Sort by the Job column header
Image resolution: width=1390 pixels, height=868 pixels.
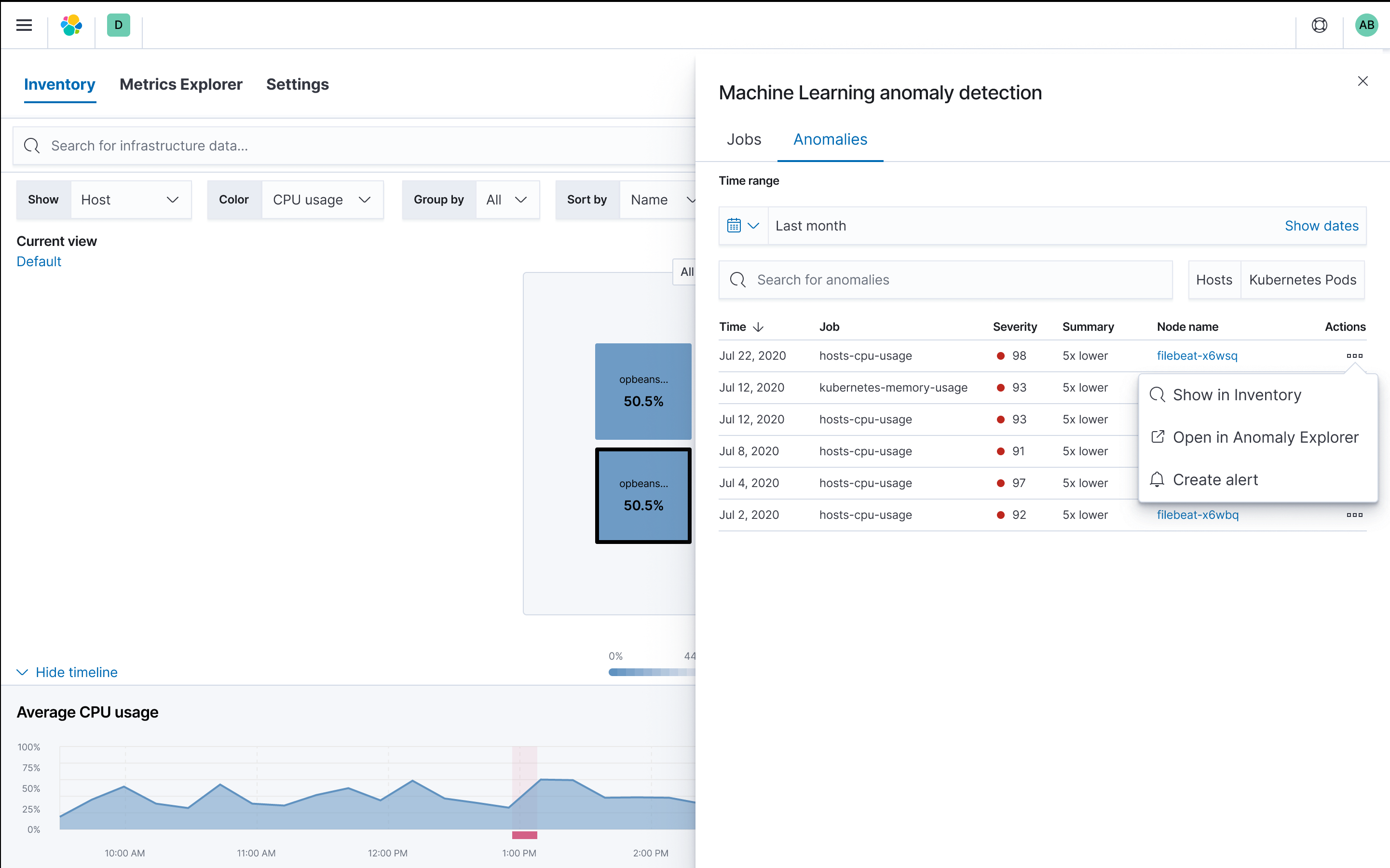[829, 326]
